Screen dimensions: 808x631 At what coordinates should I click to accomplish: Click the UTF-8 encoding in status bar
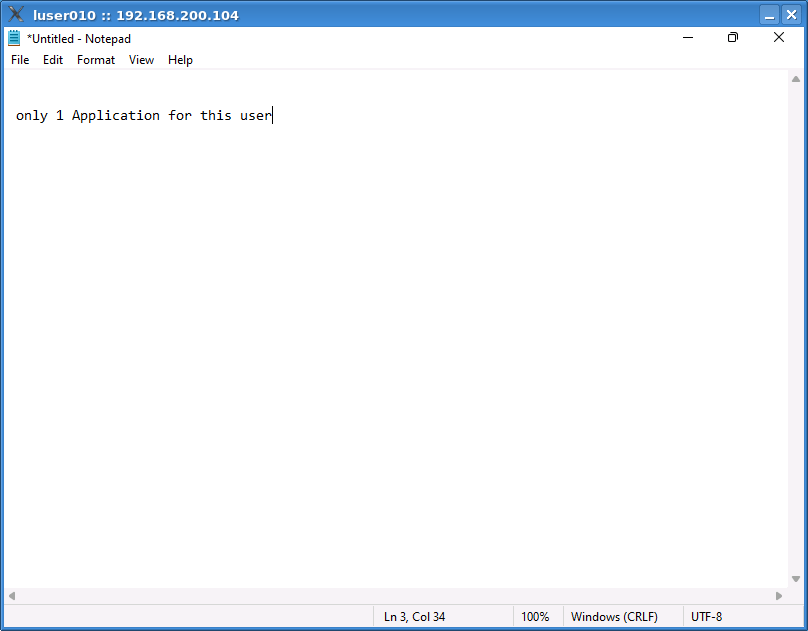(x=706, y=617)
